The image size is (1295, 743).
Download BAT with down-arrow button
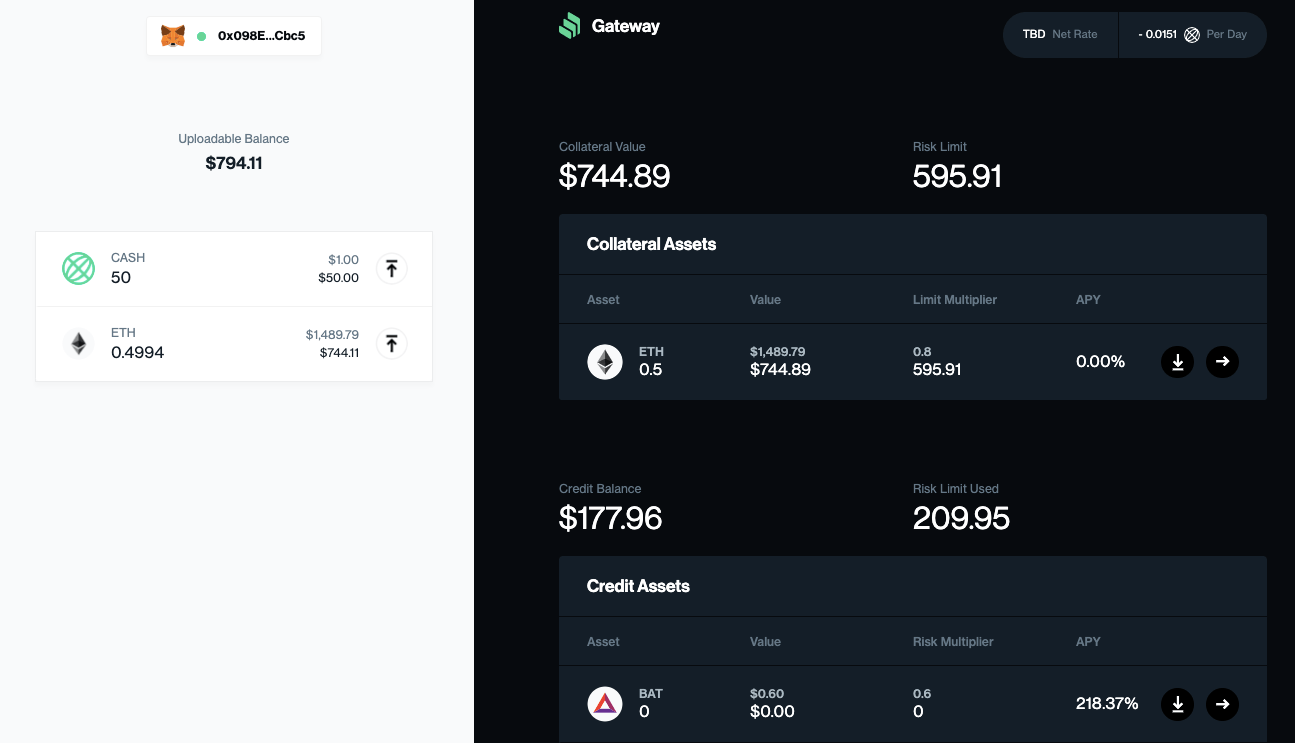click(x=1177, y=704)
